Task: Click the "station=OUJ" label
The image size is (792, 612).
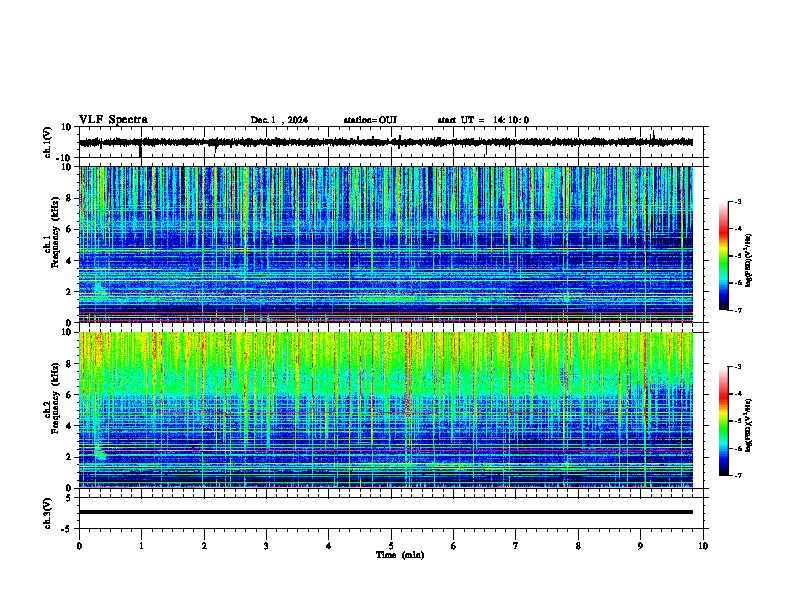Action: (370, 120)
